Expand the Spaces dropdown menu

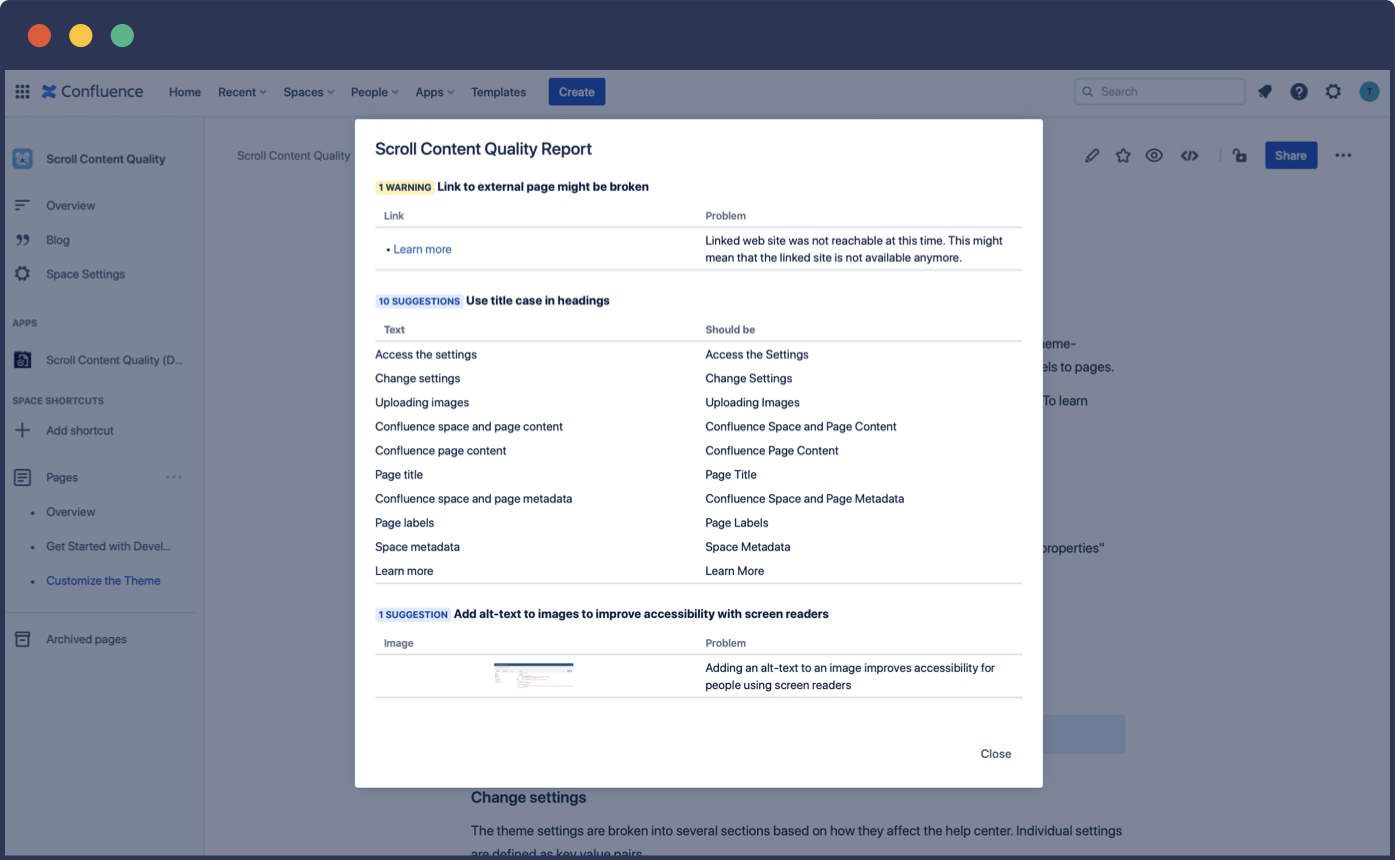tap(309, 92)
